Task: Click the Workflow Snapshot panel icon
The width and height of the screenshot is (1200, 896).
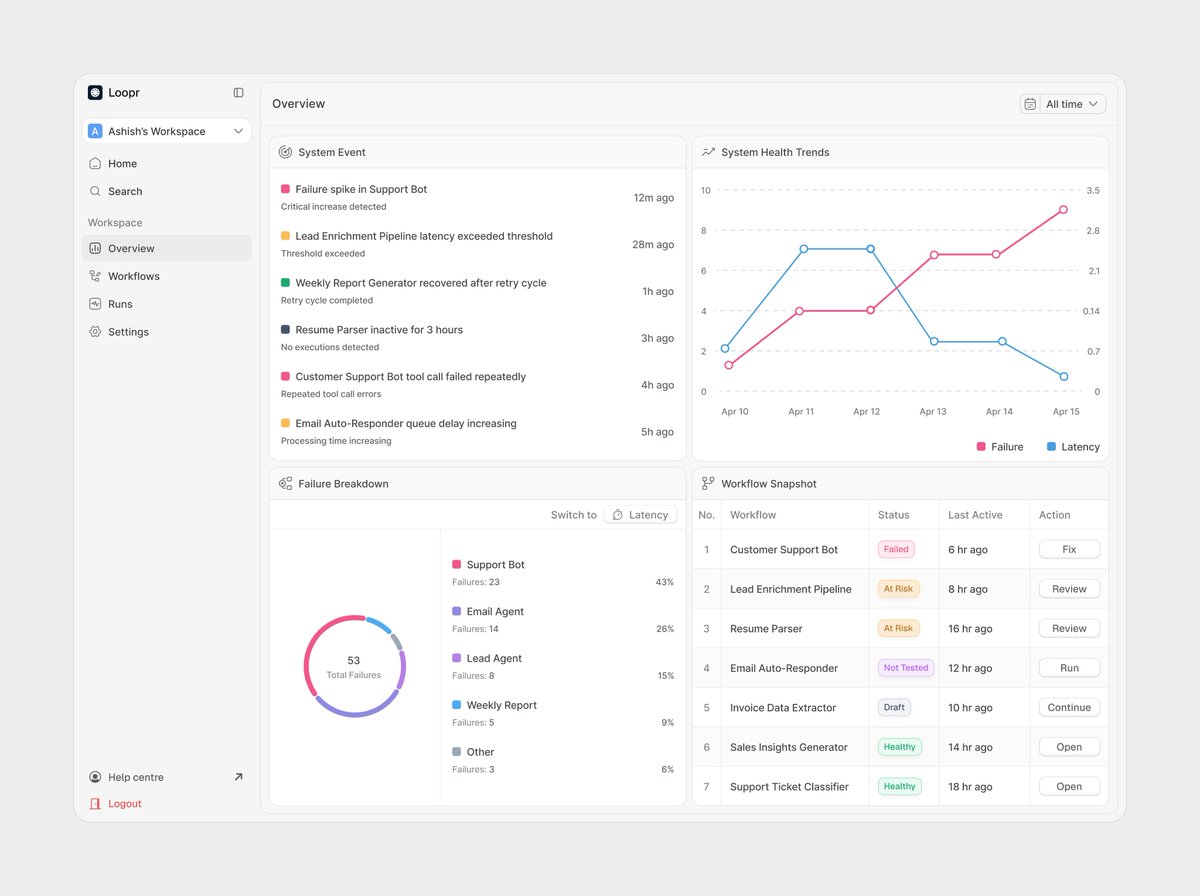Action: coord(708,483)
